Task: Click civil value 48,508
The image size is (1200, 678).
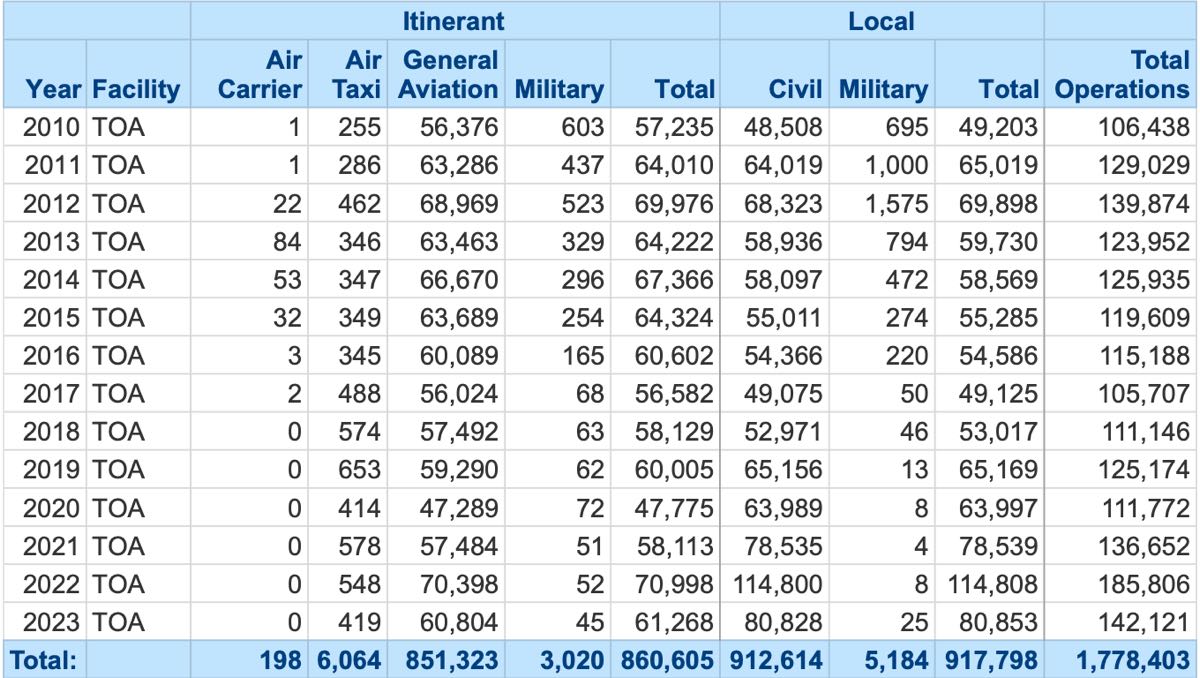Action: pyautogui.click(x=786, y=127)
